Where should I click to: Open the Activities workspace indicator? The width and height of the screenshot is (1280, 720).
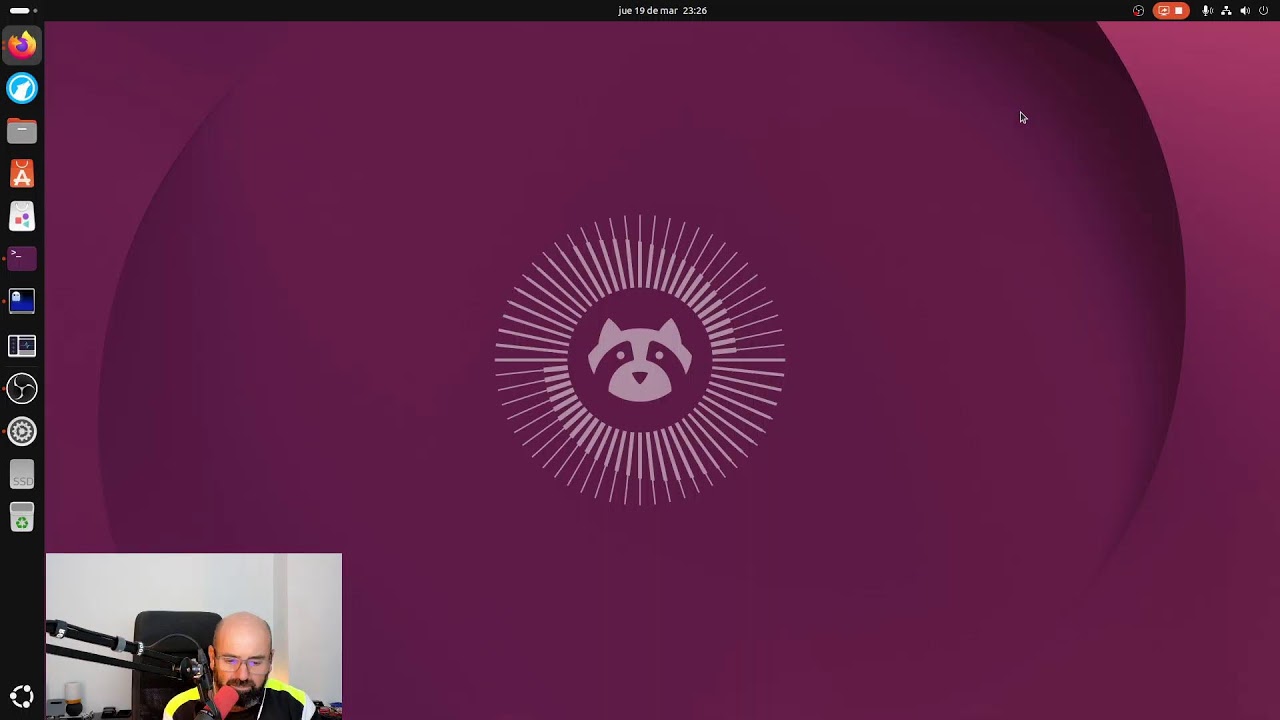pos(23,10)
